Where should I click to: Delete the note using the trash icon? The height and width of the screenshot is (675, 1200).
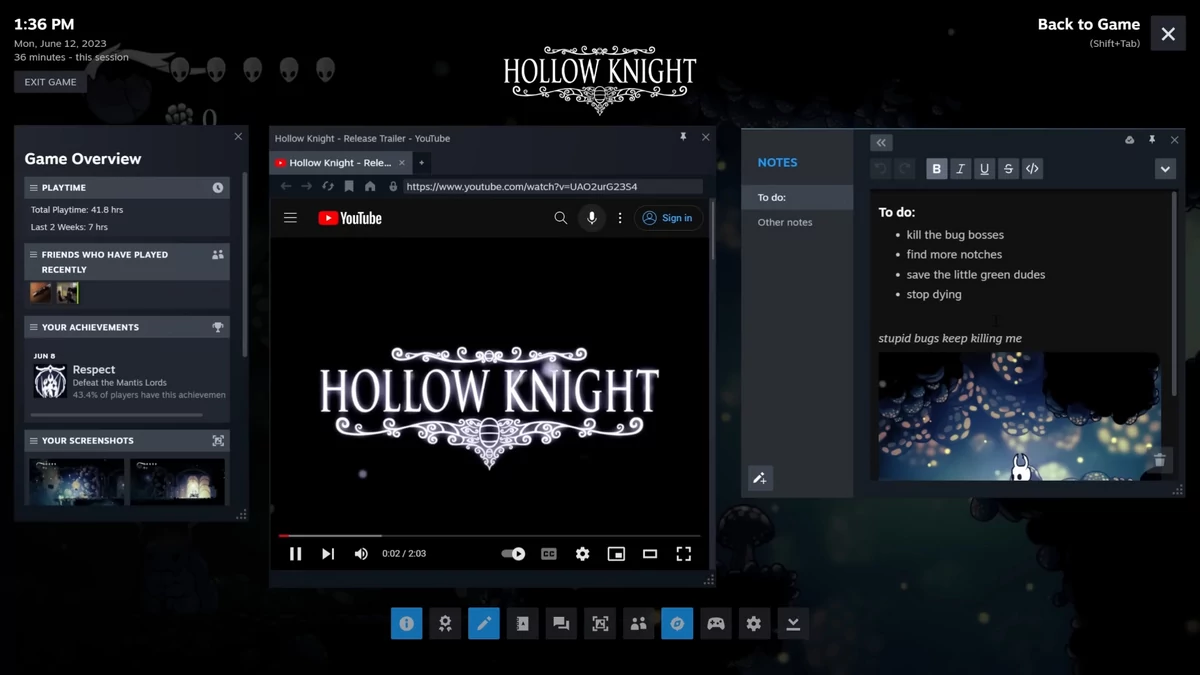click(1160, 460)
